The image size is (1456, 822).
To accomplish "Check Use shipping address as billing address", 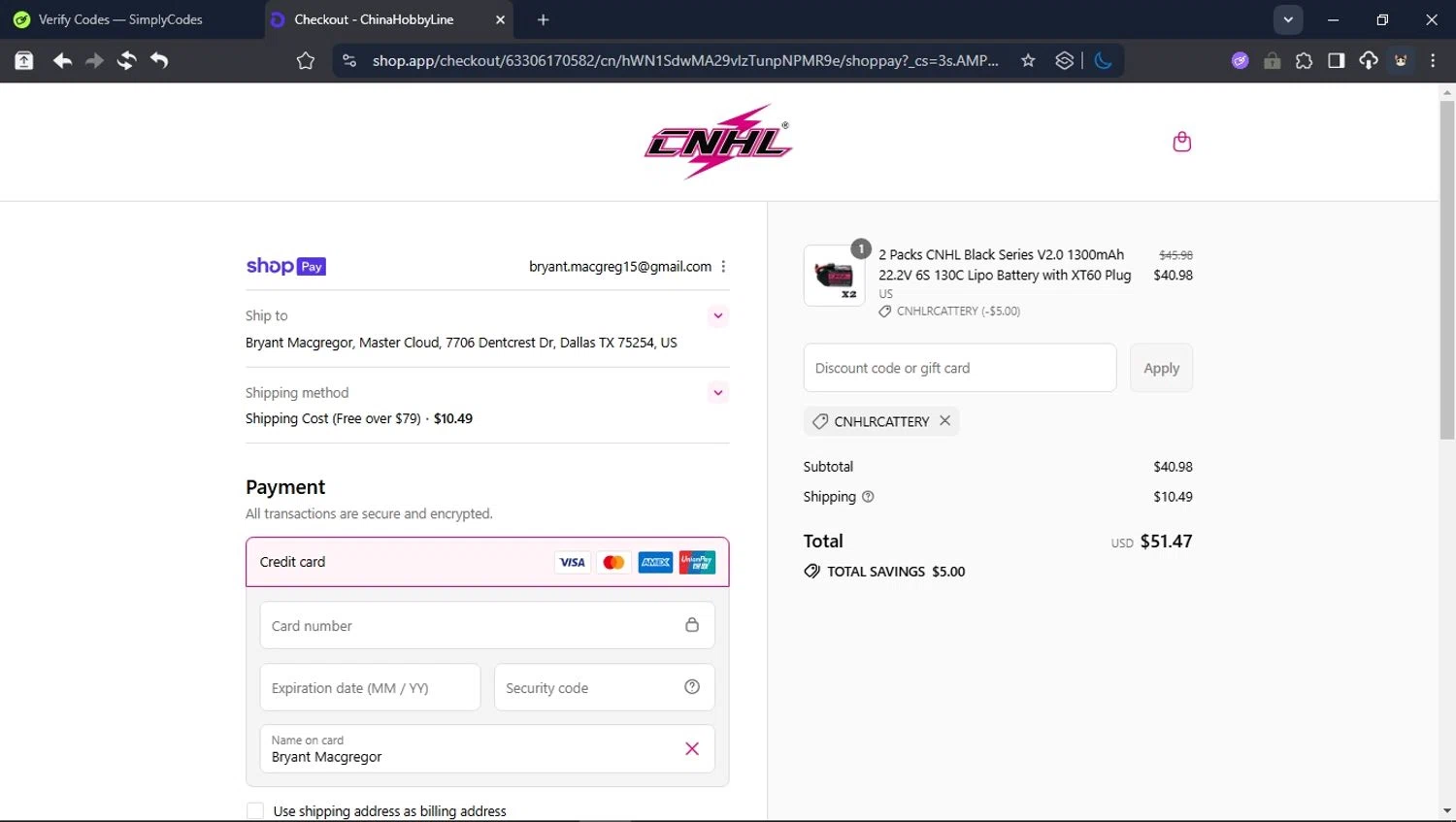I will point(255,811).
